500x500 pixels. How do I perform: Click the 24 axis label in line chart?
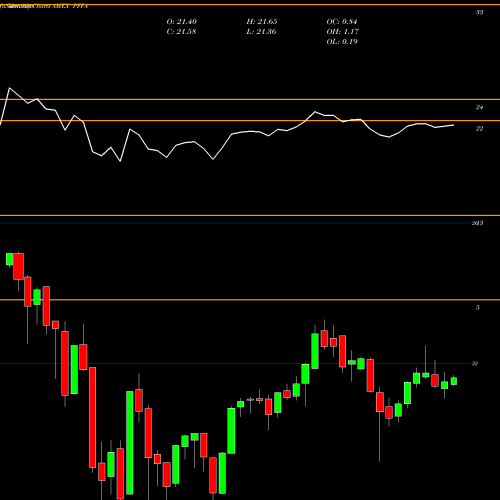[x=479, y=107]
